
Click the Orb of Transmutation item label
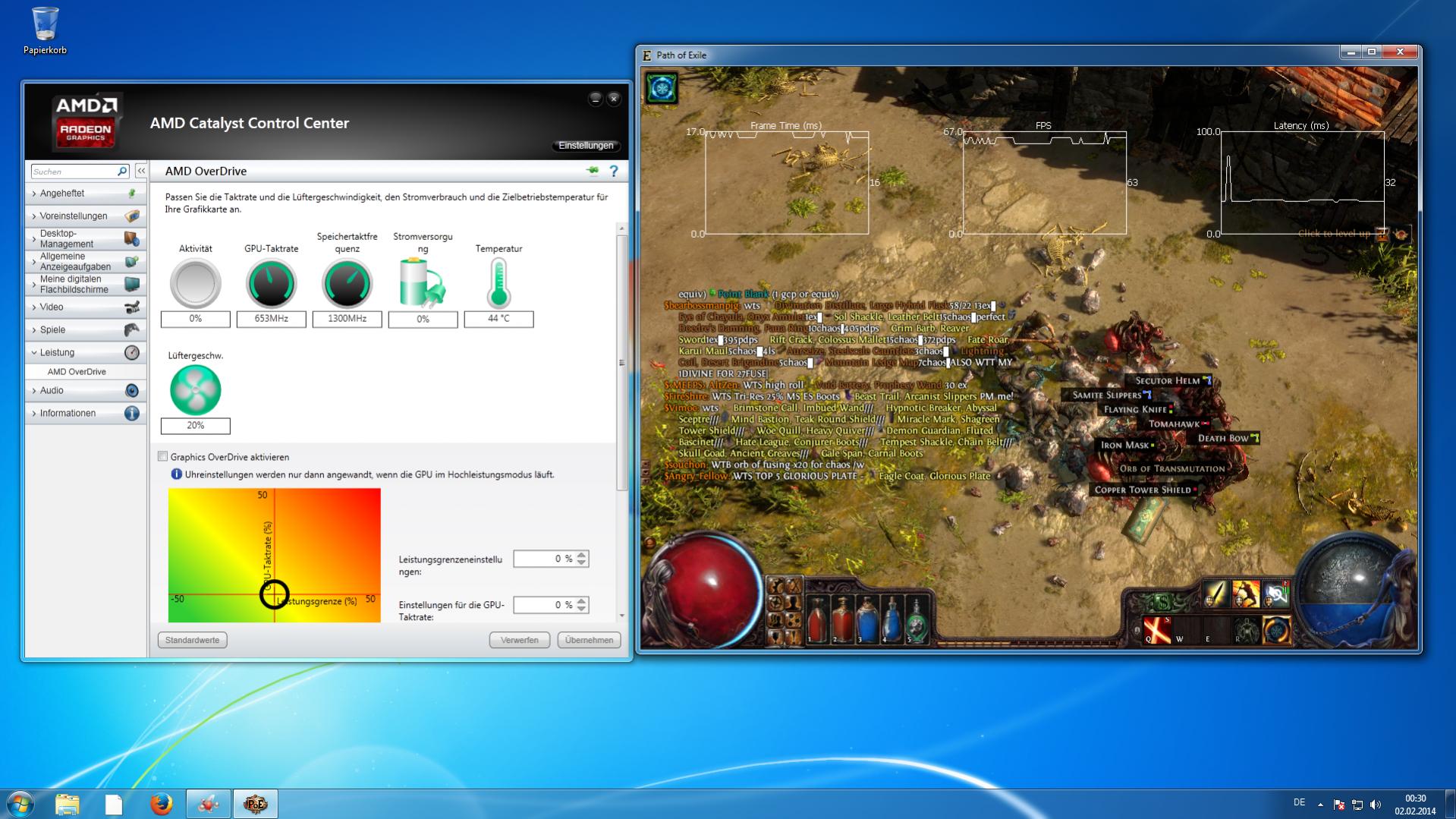pos(1171,468)
